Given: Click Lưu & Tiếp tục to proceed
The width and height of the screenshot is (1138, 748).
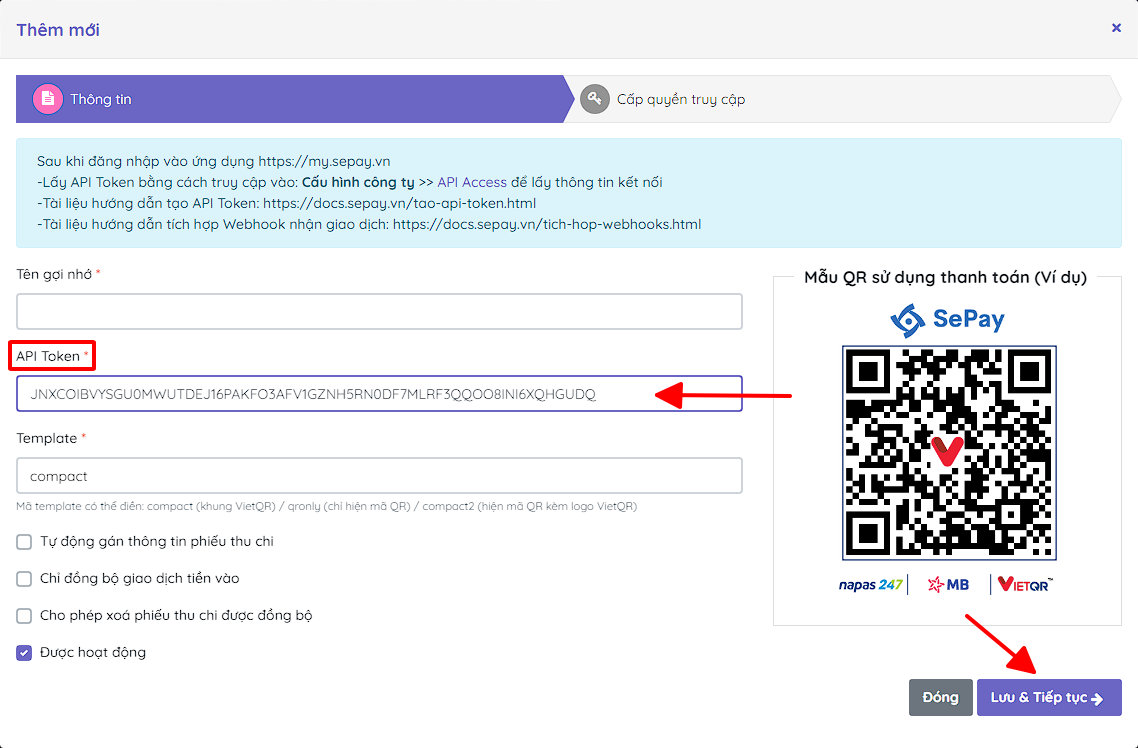Looking at the screenshot, I should pos(1049,697).
